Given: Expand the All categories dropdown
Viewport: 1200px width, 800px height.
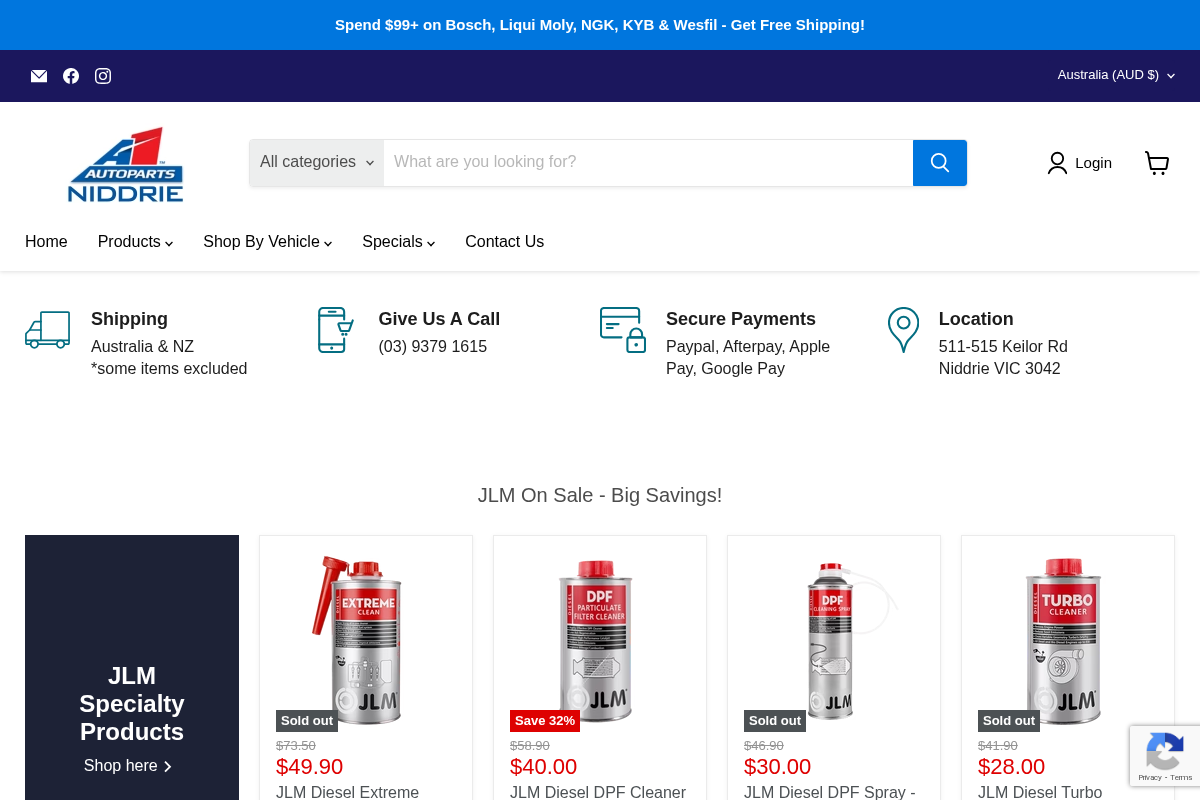Looking at the screenshot, I should click(315, 162).
